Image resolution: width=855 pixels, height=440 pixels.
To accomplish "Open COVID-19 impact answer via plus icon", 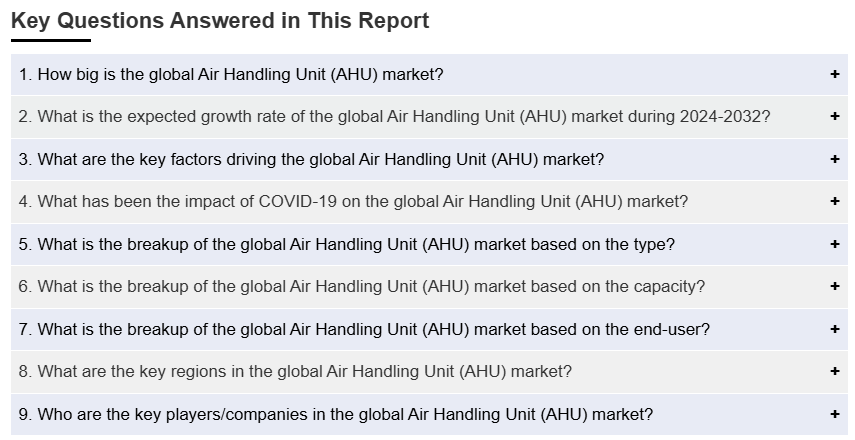I will [834, 202].
